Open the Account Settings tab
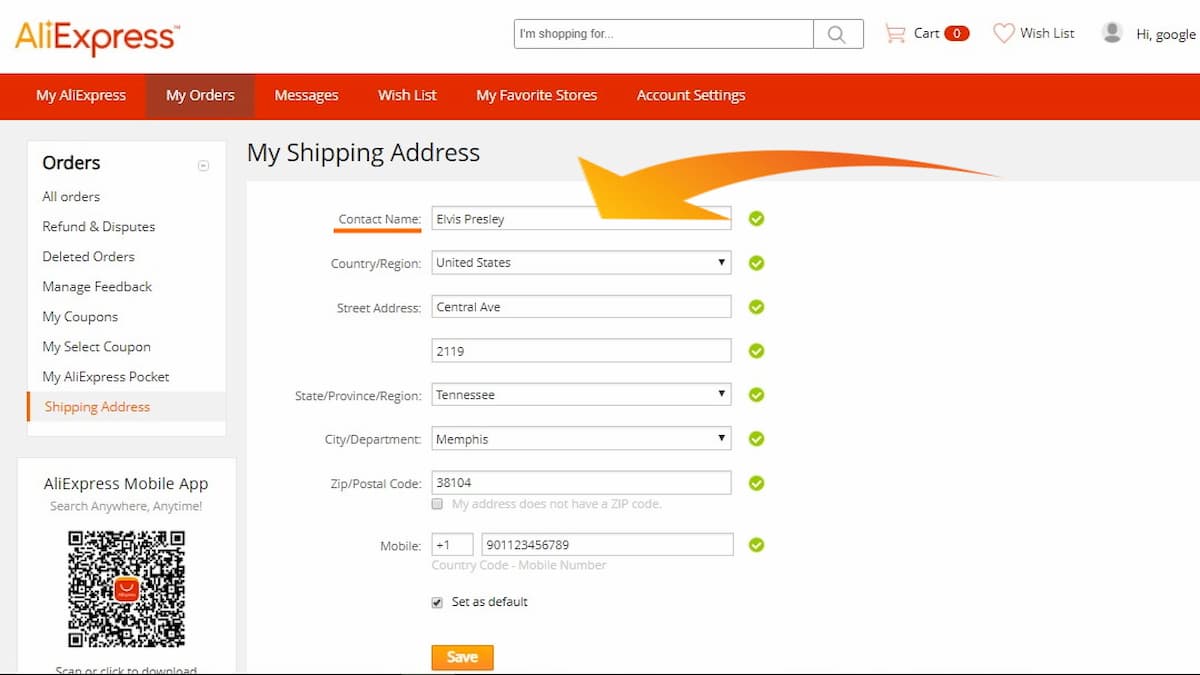 coord(691,96)
